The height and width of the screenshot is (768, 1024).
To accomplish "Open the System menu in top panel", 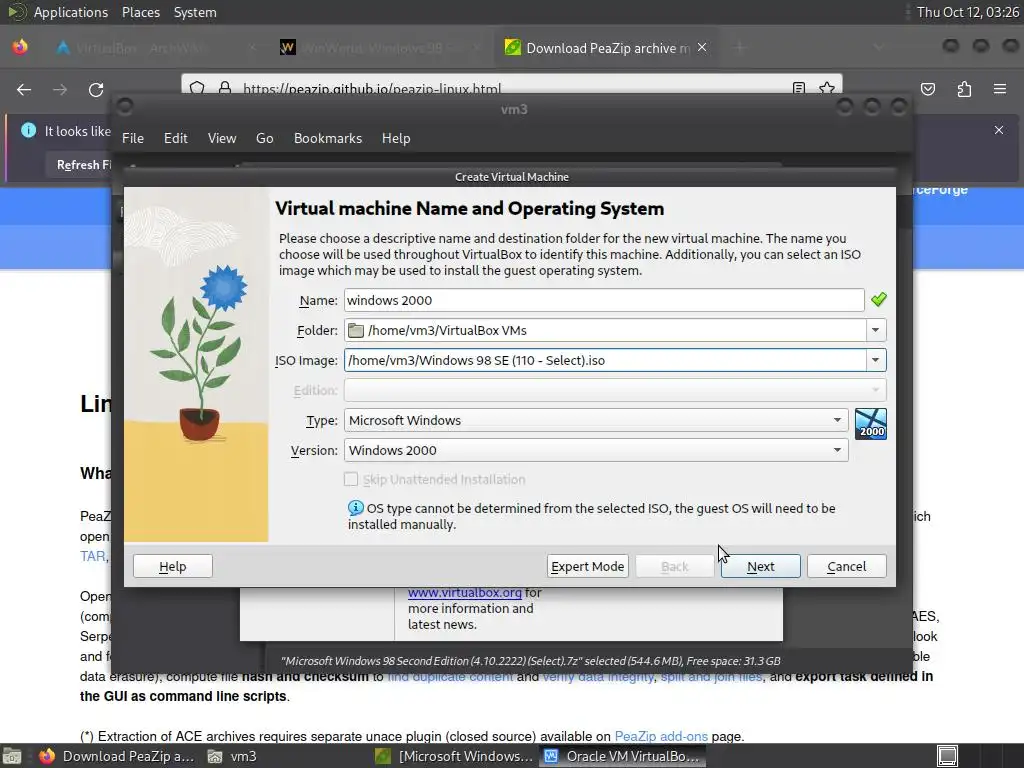I will click(195, 12).
